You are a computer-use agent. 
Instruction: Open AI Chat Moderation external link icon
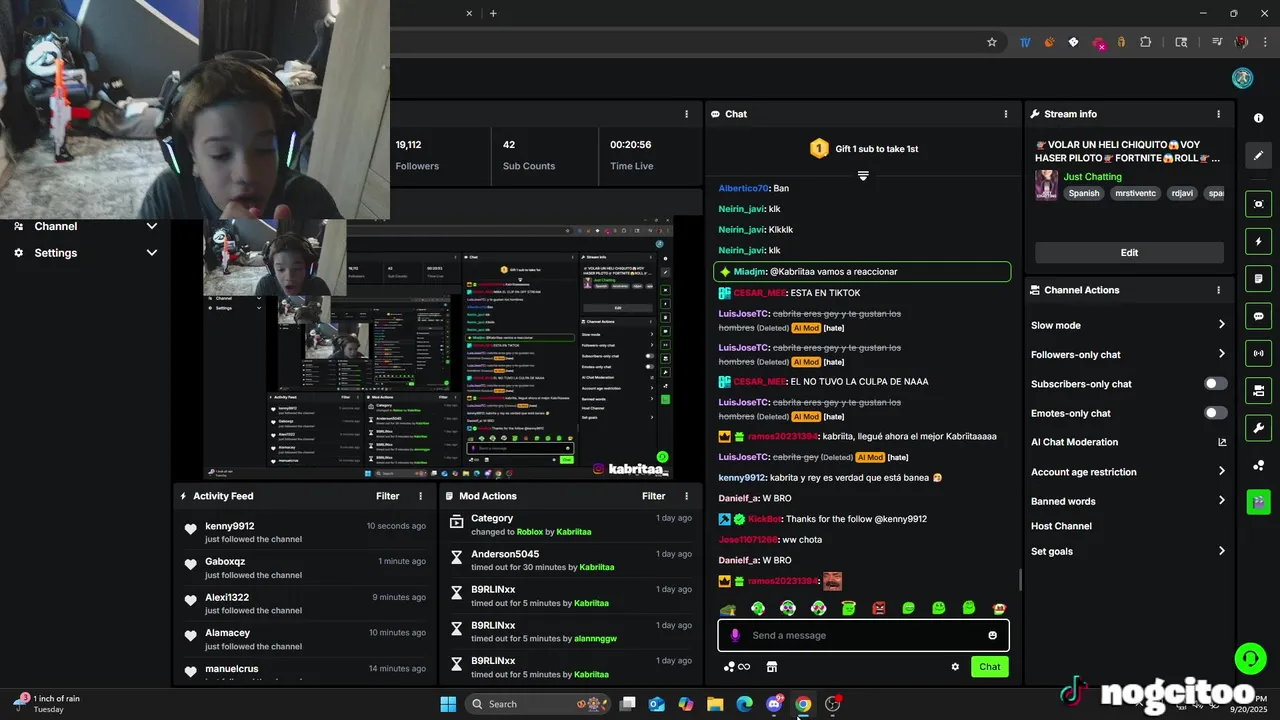point(1222,442)
